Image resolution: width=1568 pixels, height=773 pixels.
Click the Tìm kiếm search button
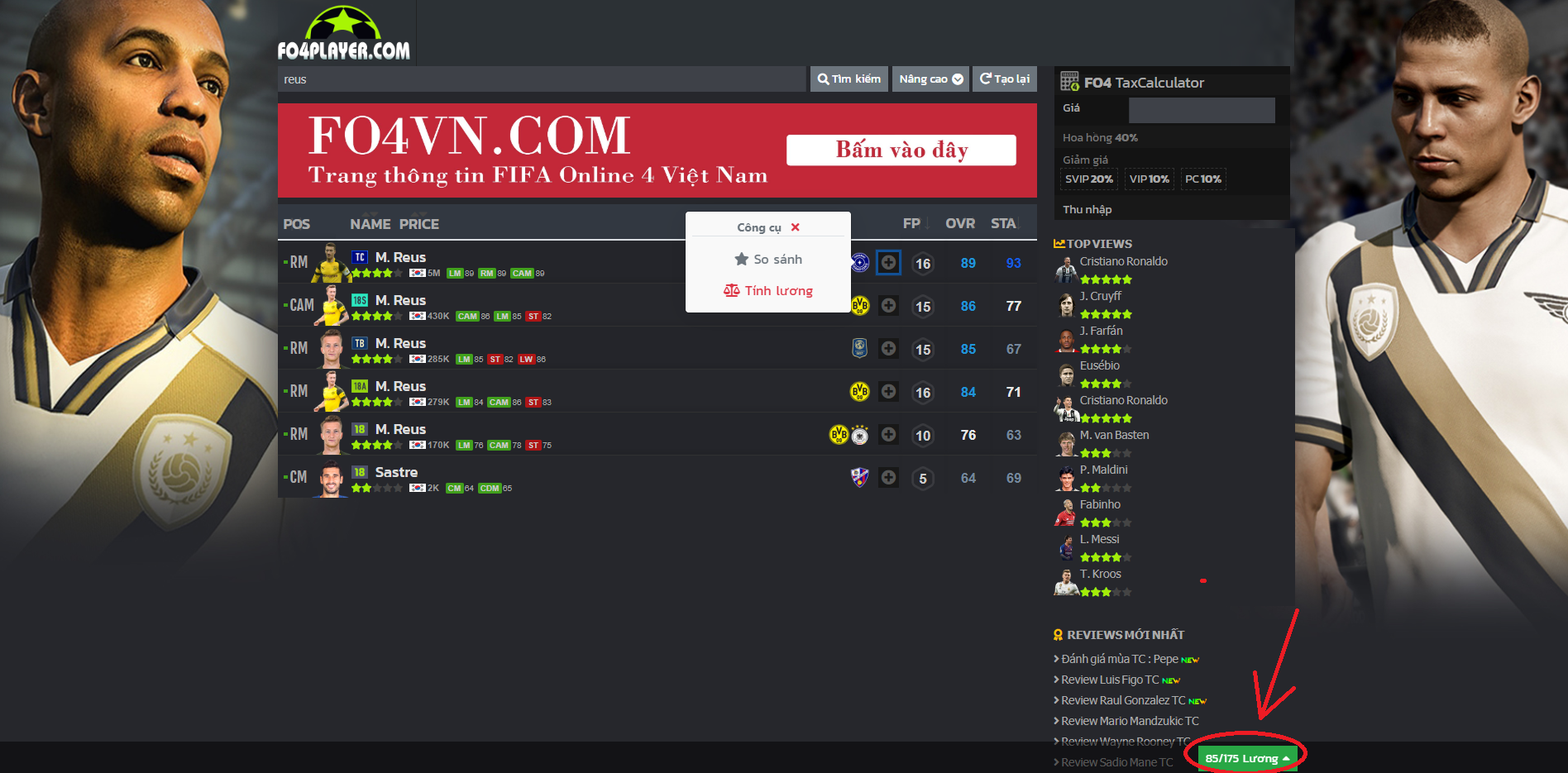[x=849, y=79]
